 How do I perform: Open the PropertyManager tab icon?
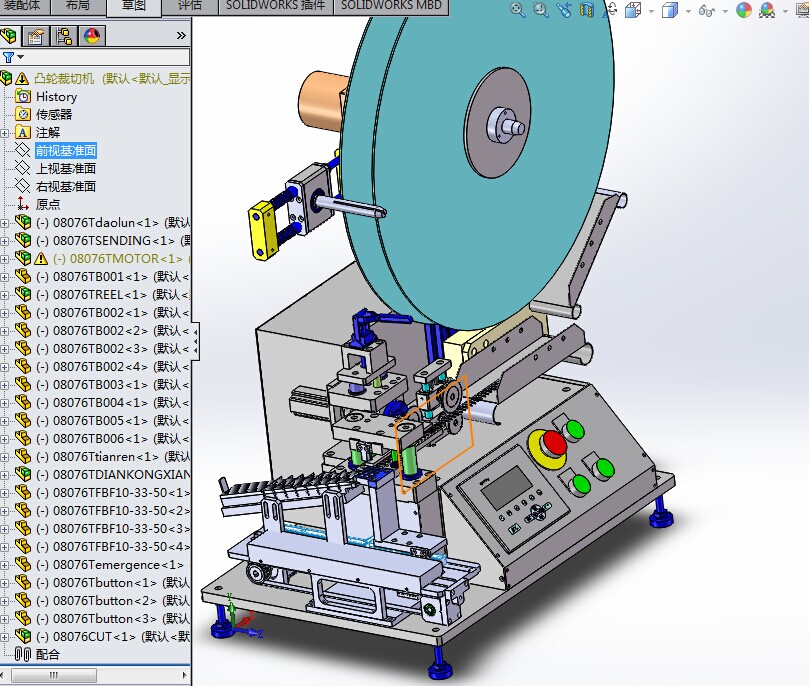(x=36, y=36)
